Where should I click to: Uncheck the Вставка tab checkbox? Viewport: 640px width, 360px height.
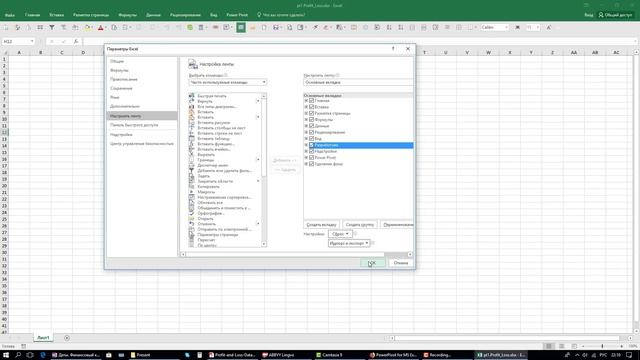pos(311,107)
